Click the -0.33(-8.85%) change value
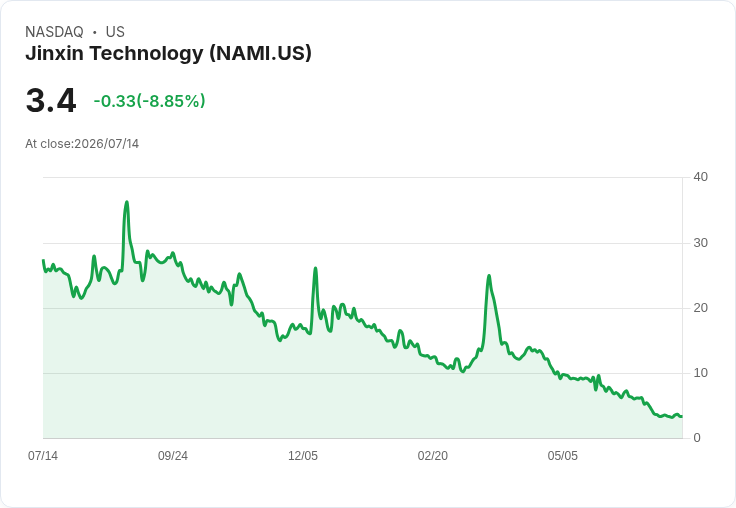Viewport: 736px width, 508px height. pyautogui.click(x=149, y=101)
